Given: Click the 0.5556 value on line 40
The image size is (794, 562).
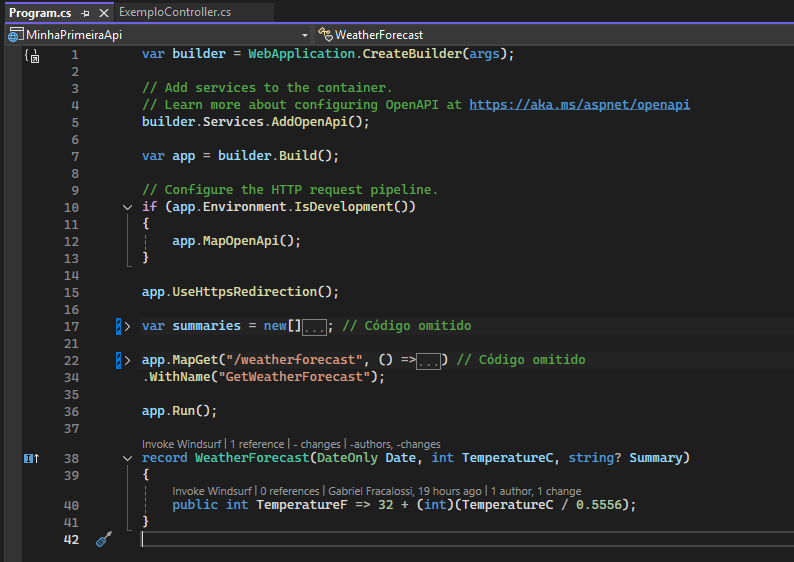Looking at the screenshot, I should click(x=599, y=505).
